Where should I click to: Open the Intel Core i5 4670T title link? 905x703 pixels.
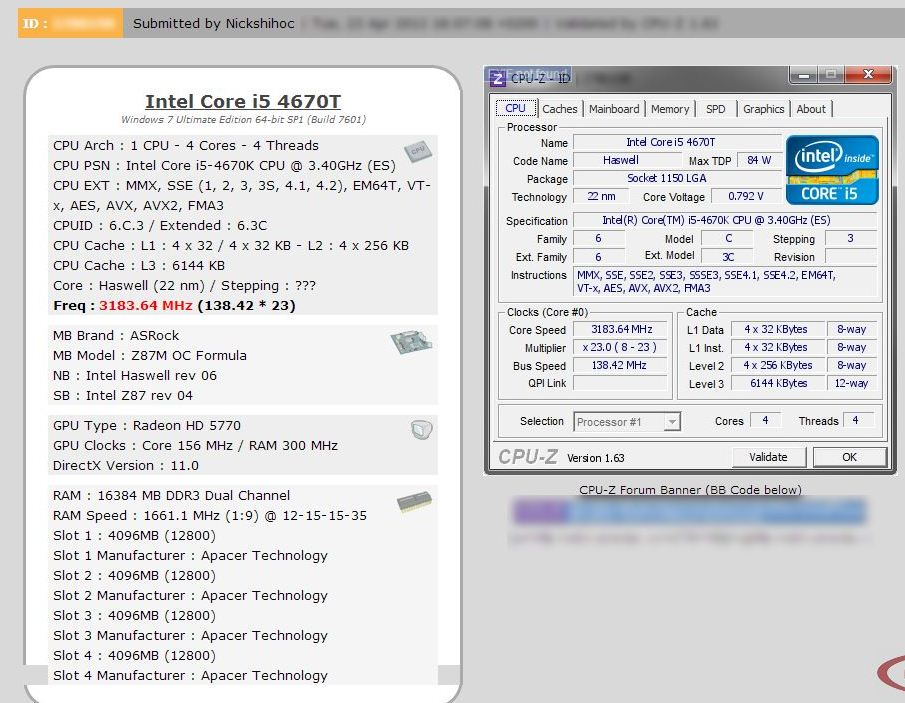243,101
